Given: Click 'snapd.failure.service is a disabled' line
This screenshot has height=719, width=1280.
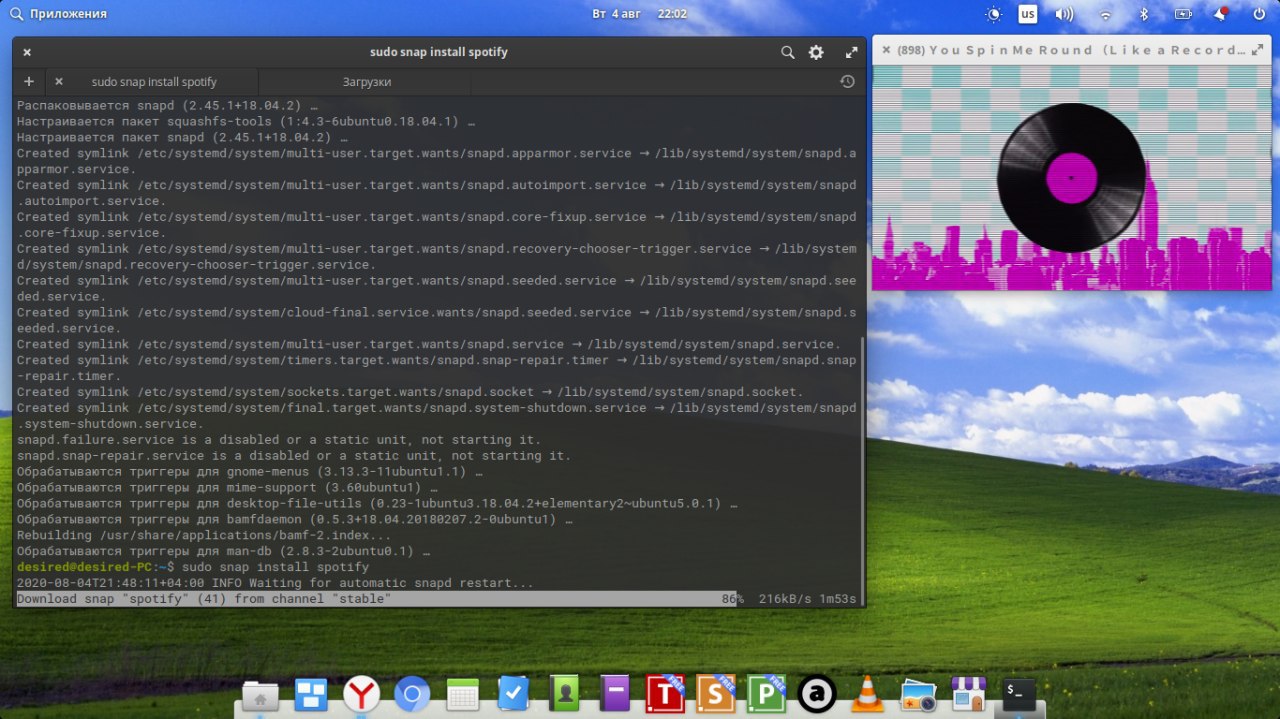Looking at the screenshot, I should pyautogui.click(x=279, y=440).
